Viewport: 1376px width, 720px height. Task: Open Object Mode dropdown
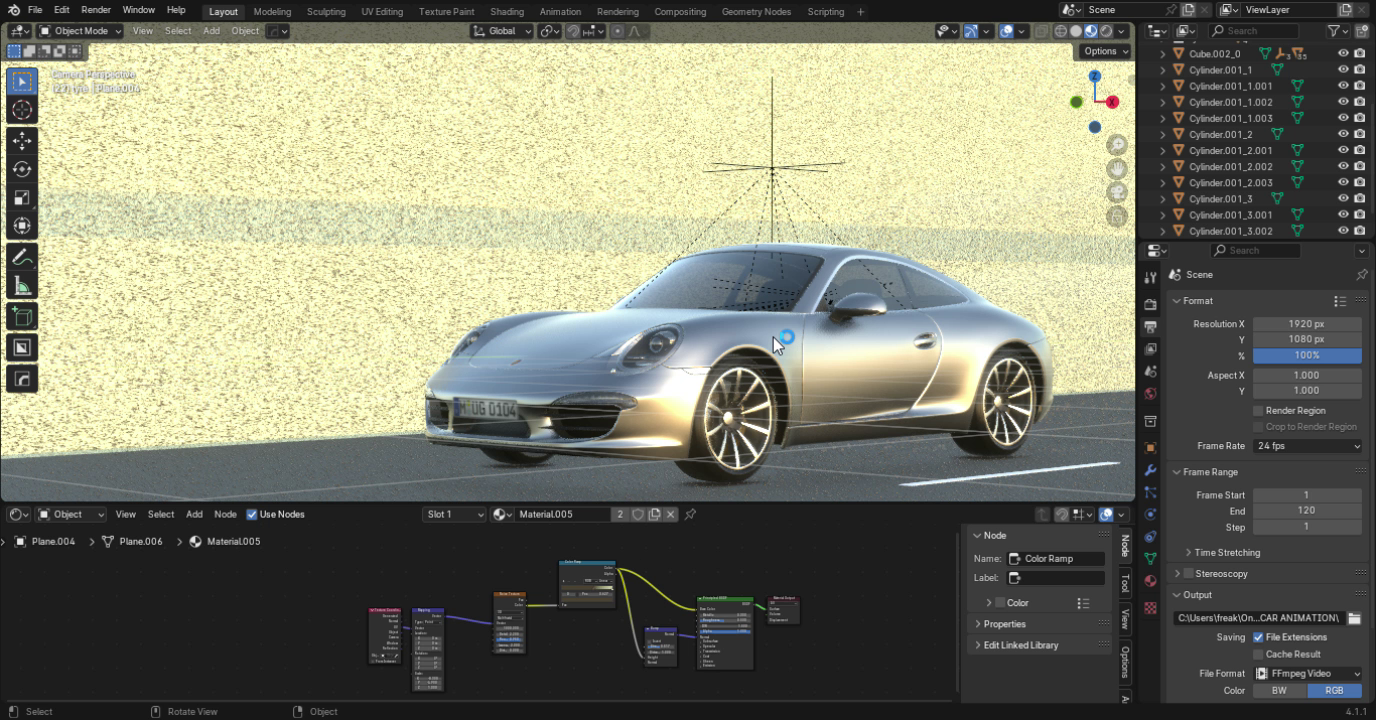pos(80,31)
